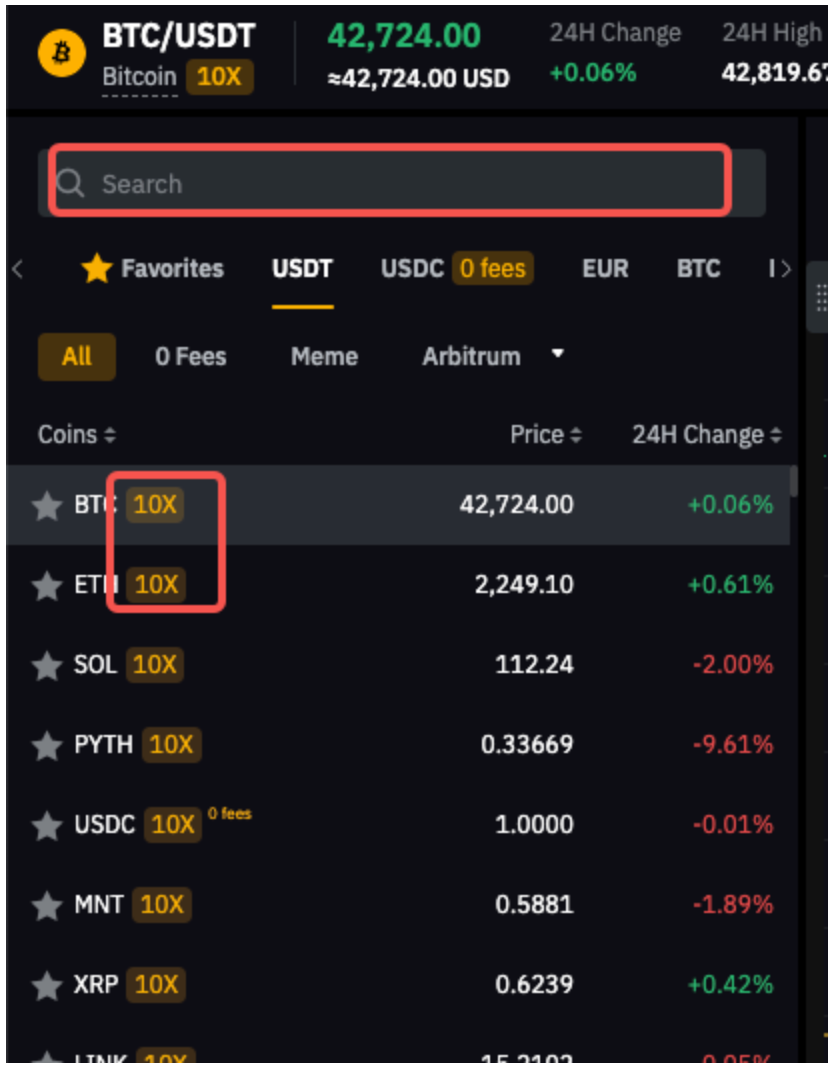
Task: Favorite BTC with its star toggle
Action: pyautogui.click(x=47, y=506)
